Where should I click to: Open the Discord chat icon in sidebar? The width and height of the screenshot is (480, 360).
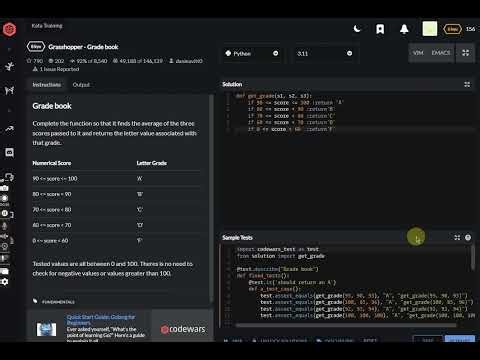pyautogui.click(x=9, y=153)
